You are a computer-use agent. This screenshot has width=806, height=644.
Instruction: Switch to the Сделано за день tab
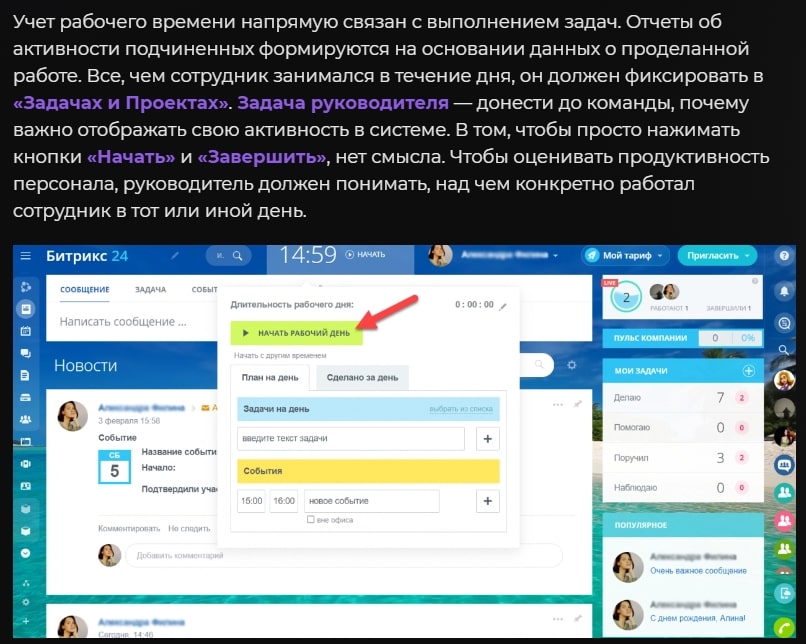click(x=363, y=377)
